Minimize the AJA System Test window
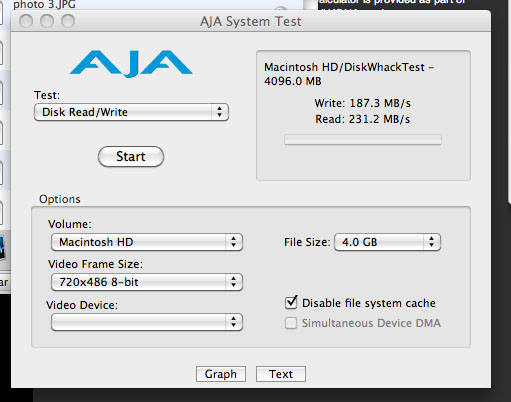 (47, 21)
